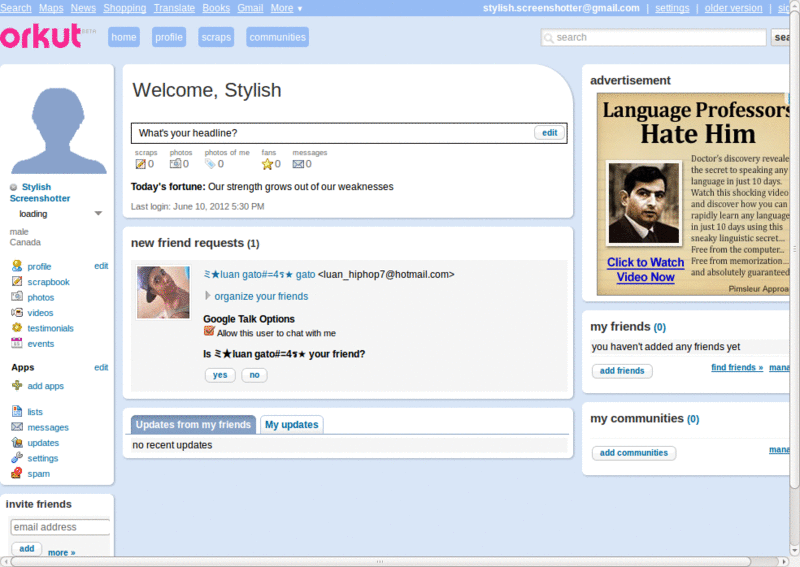This screenshot has height=567, width=800.
Task: Open the Books link in top bar
Action: [216, 8]
